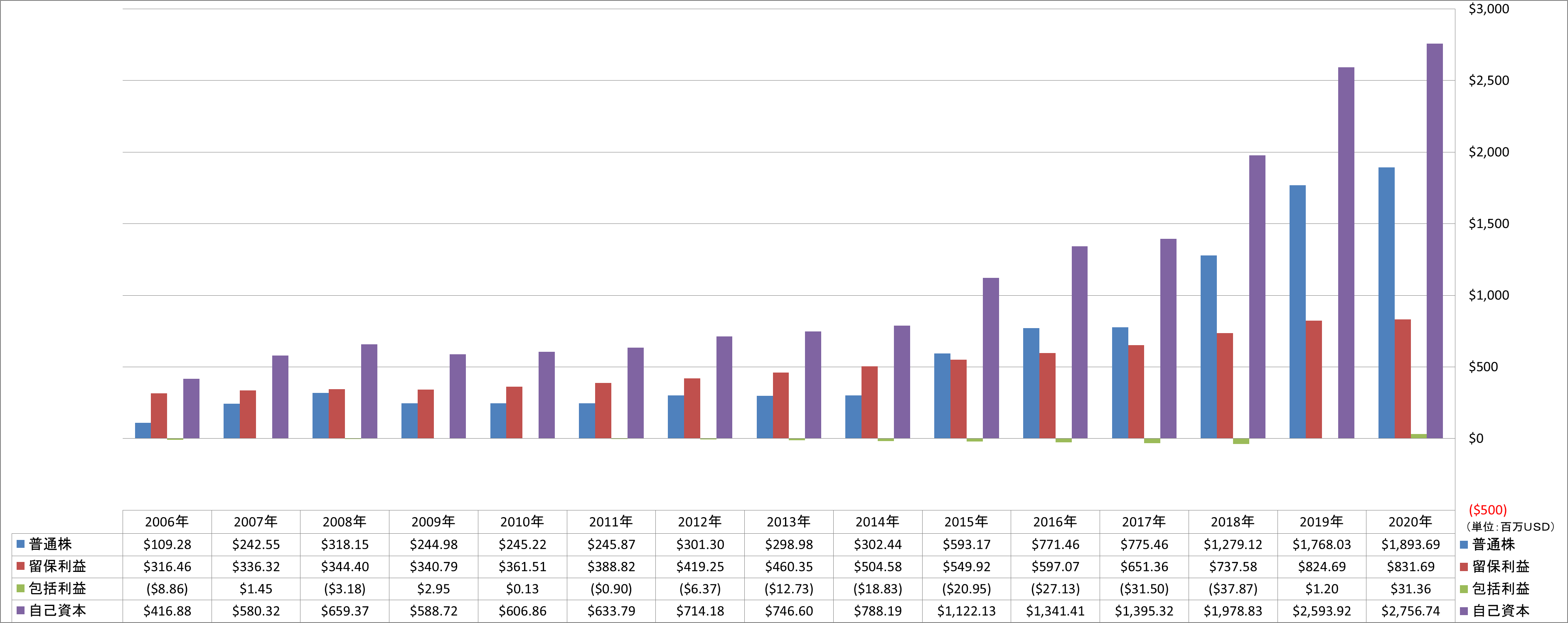Click the cell showing $2,593.92
The height and width of the screenshot is (623, 1568).
point(1322,611)
